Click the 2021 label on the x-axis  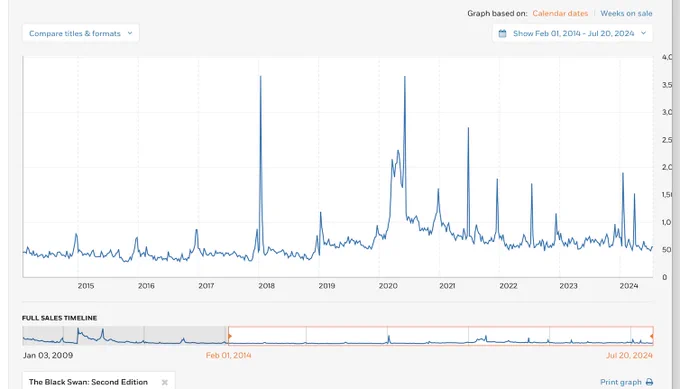pos(447,286)
